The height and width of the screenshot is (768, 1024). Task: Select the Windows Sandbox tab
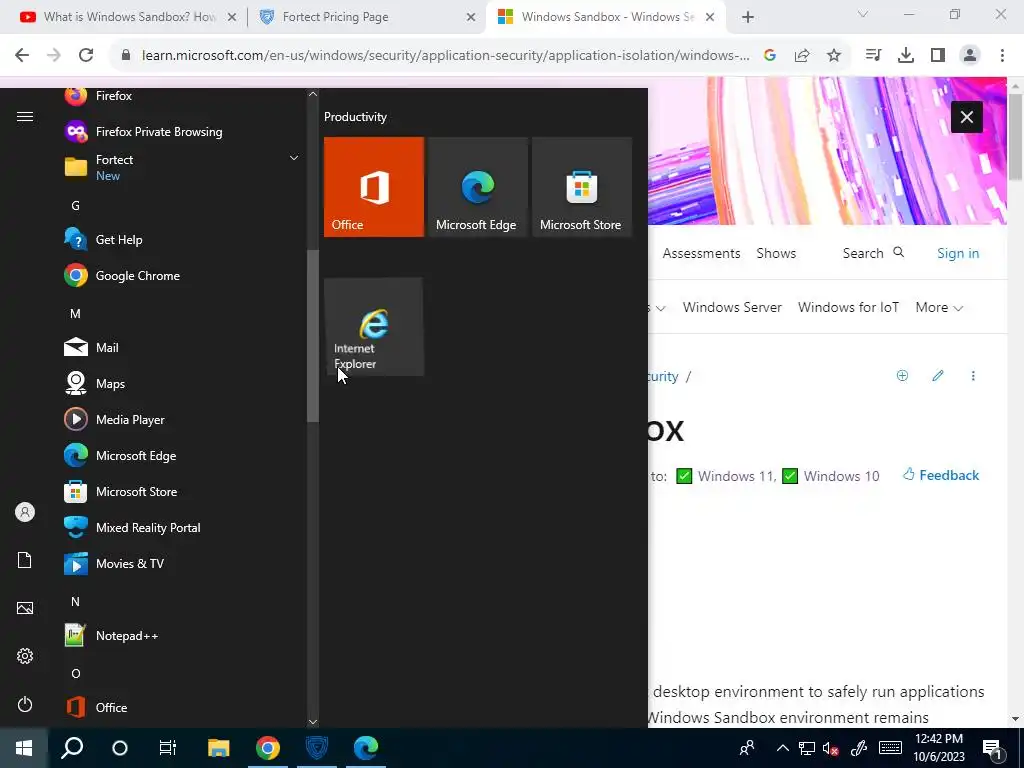[x=605, y=17]
